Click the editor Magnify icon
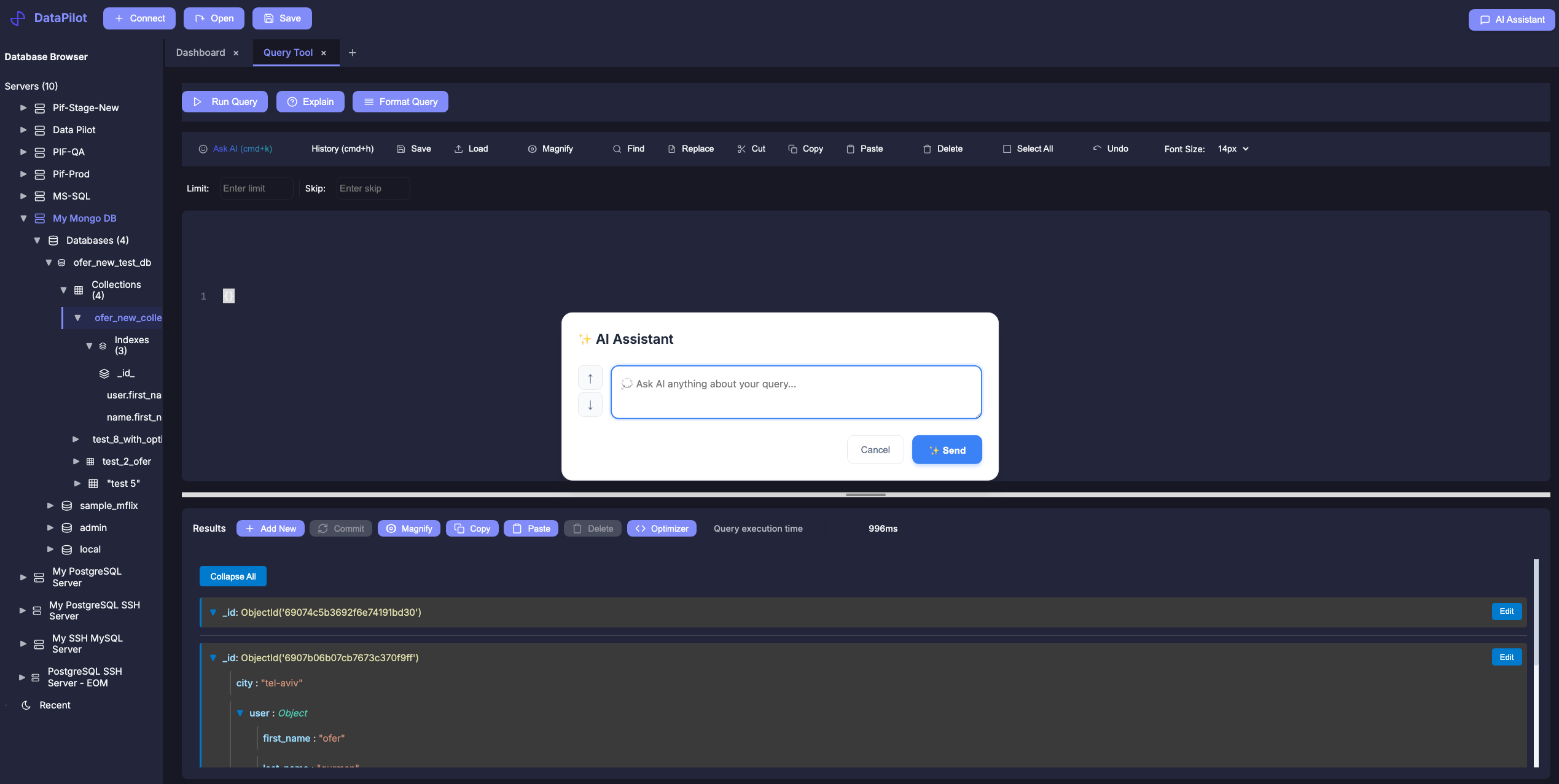 click(532, 149)
